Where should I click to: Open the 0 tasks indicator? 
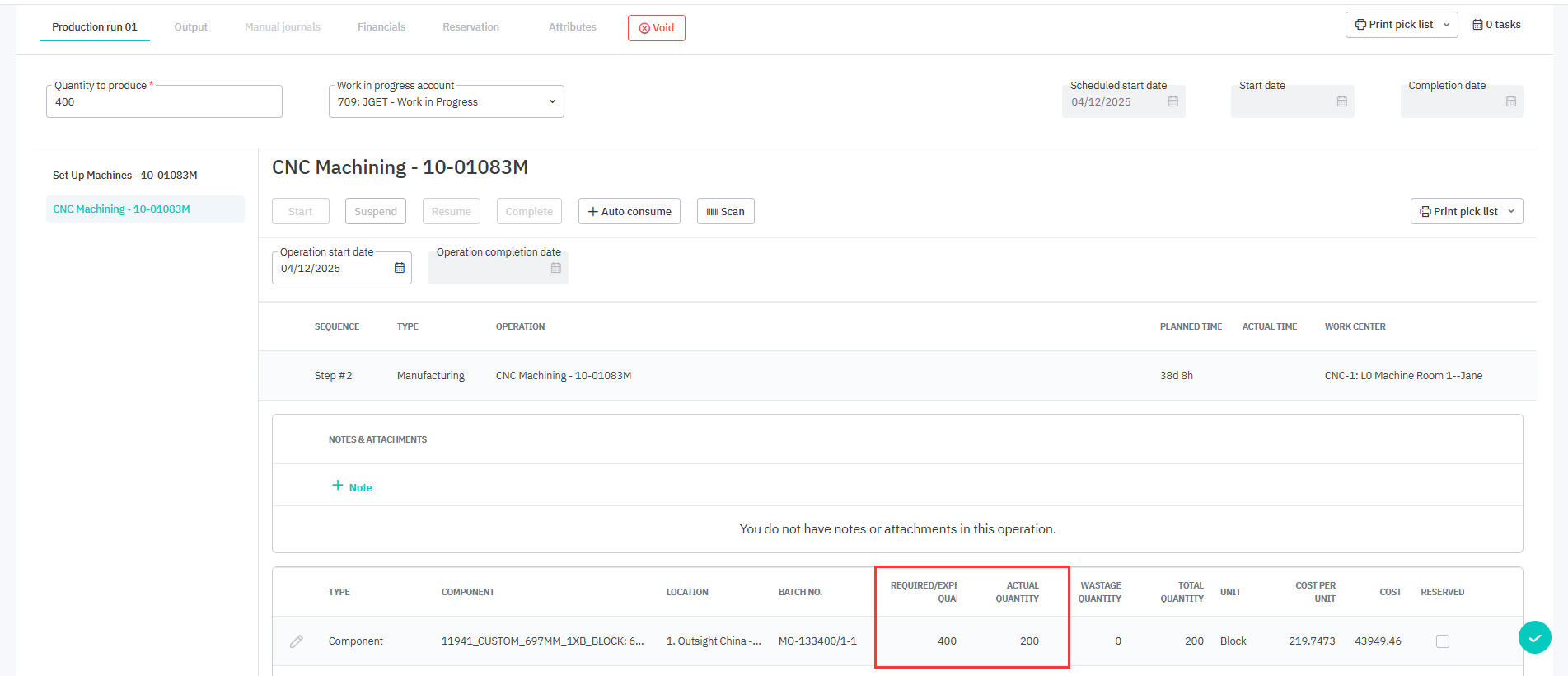click(1496, 25)
